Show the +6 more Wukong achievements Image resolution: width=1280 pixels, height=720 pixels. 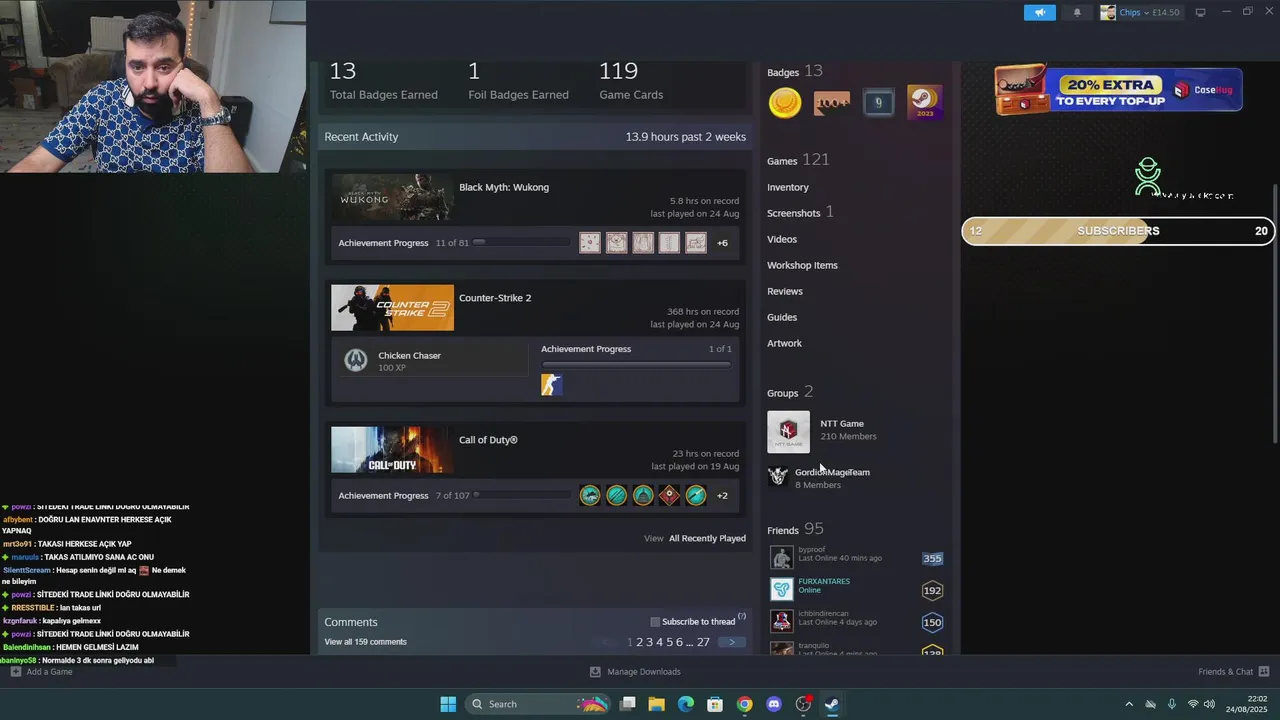pos(722,243)
